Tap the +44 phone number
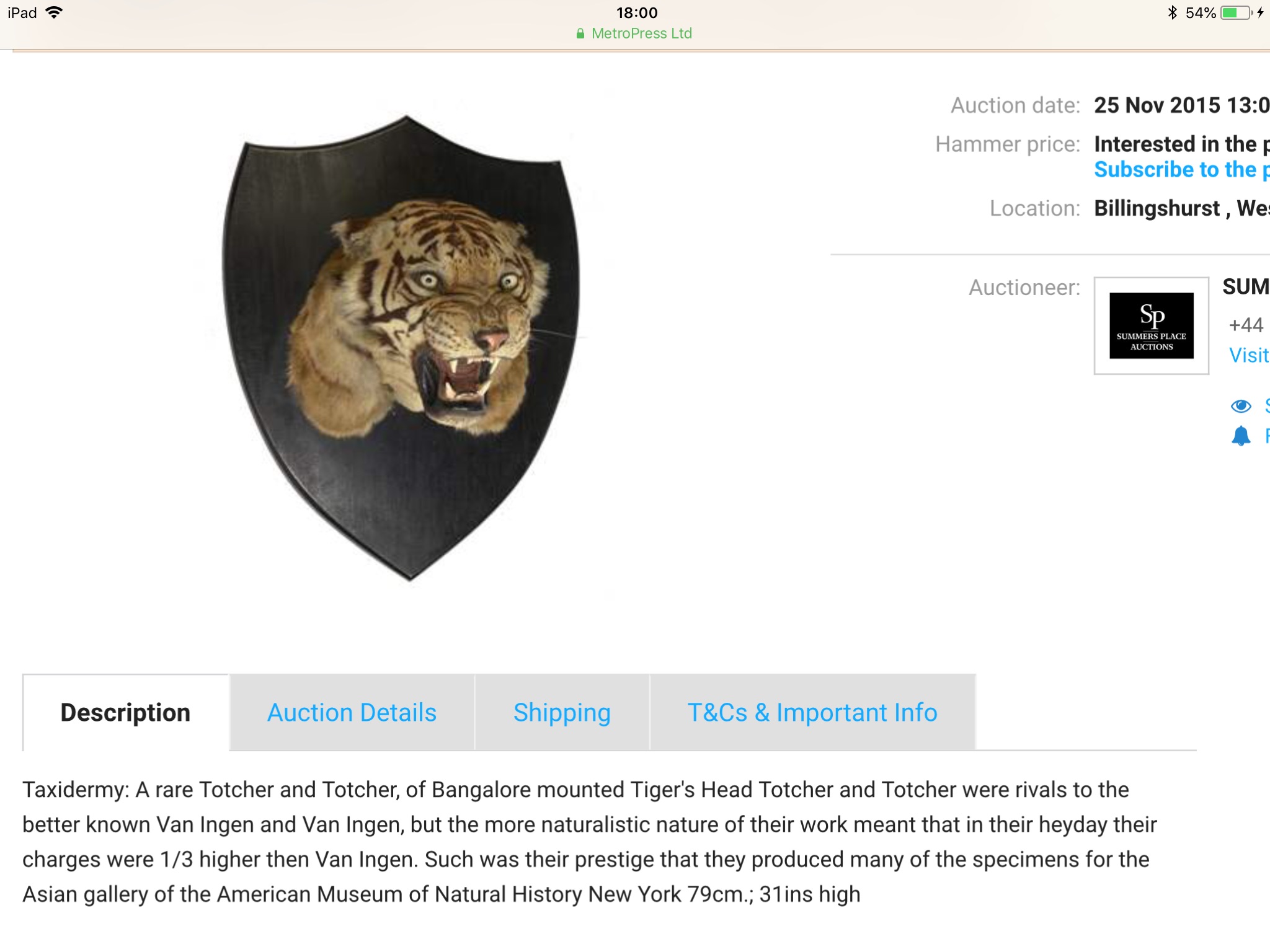Image resolution: width=1270 pixels, height=952 pixels. (1246, 325)
